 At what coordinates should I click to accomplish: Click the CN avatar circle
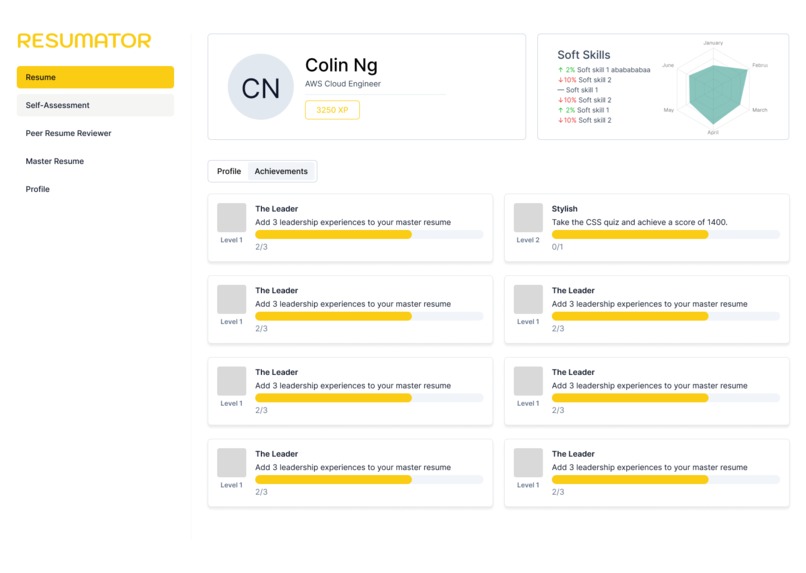coord(261,87)
